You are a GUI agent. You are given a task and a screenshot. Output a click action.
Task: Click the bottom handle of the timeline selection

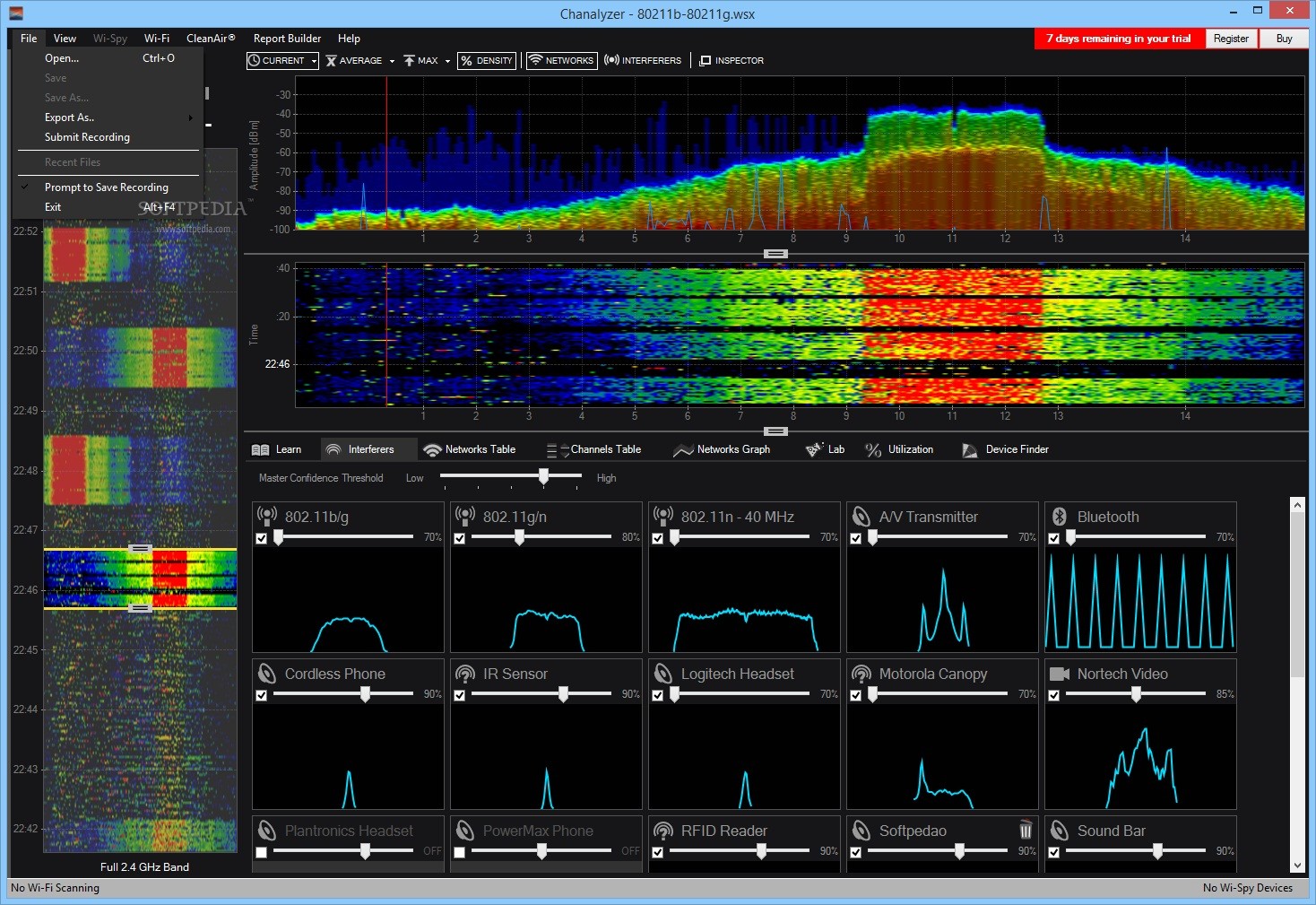coord(140,608)
